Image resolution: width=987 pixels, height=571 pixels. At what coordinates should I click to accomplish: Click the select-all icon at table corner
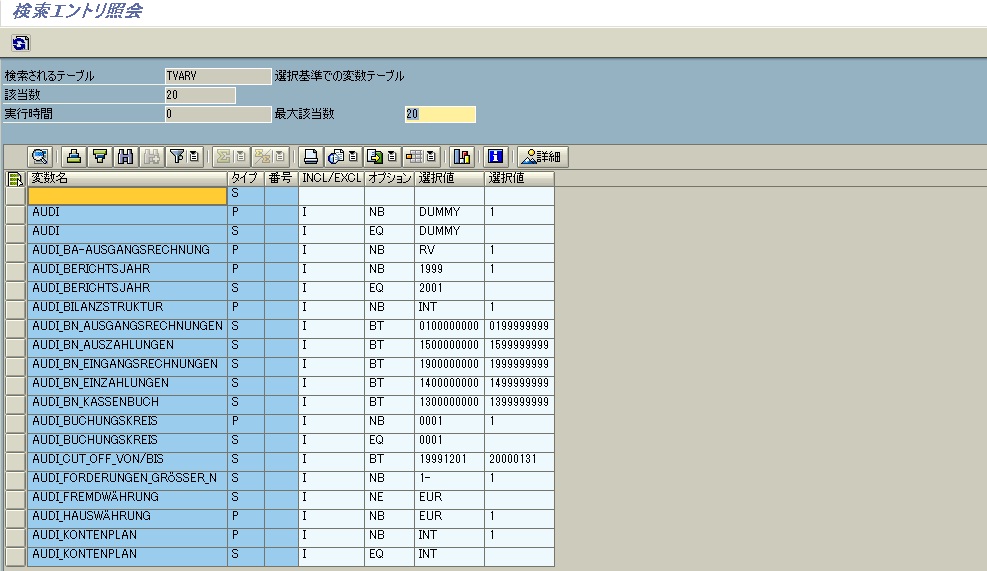(15, 179)
